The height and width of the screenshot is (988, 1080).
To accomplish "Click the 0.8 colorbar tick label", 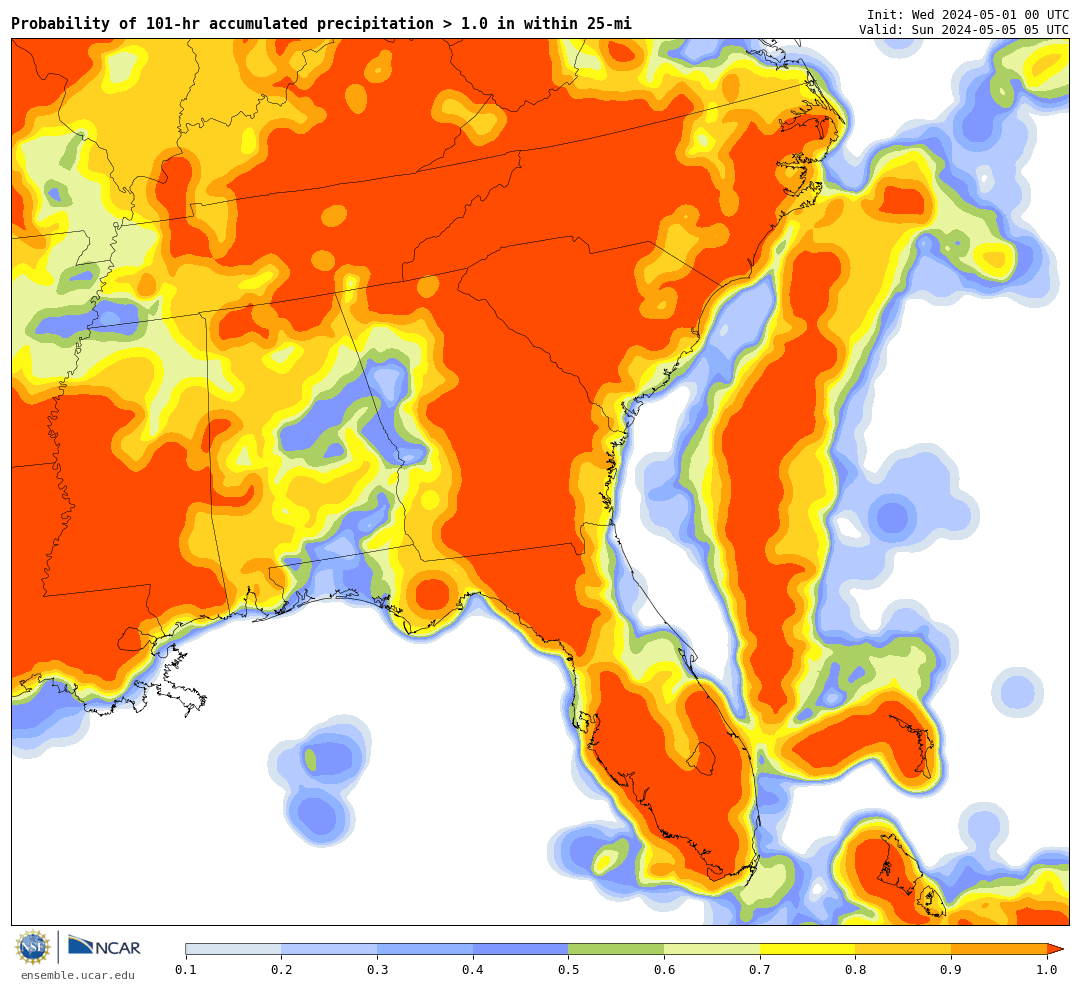I will point(855,969).
